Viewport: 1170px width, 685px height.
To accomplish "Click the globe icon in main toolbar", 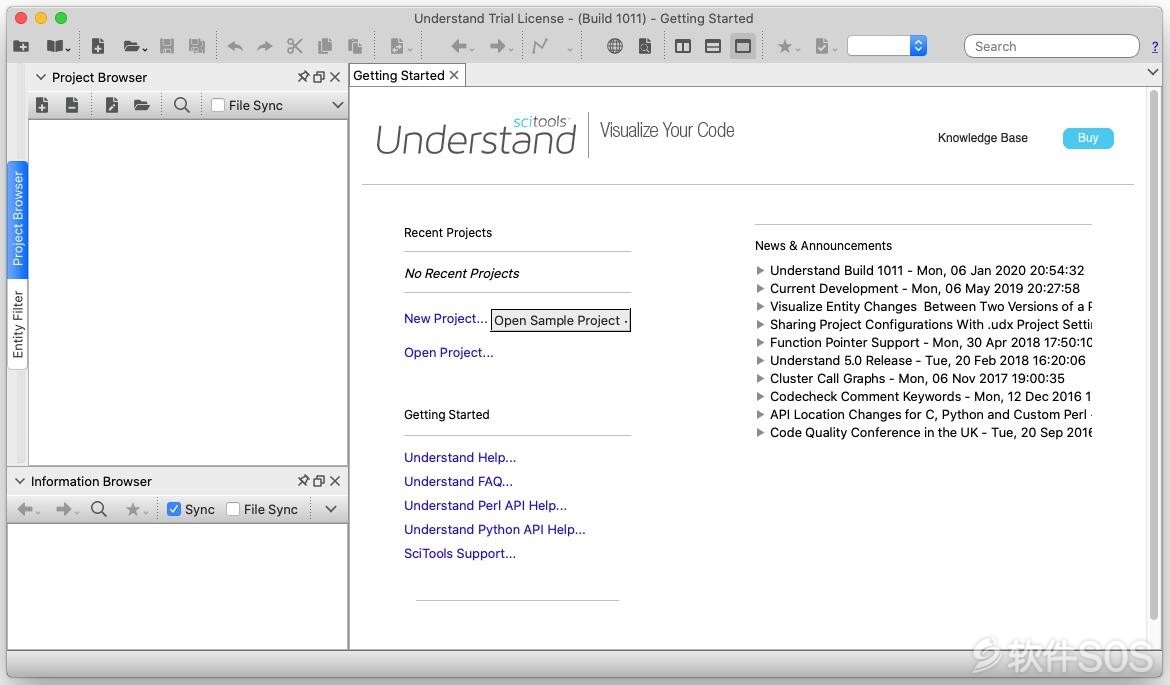I will coord(615,46).
